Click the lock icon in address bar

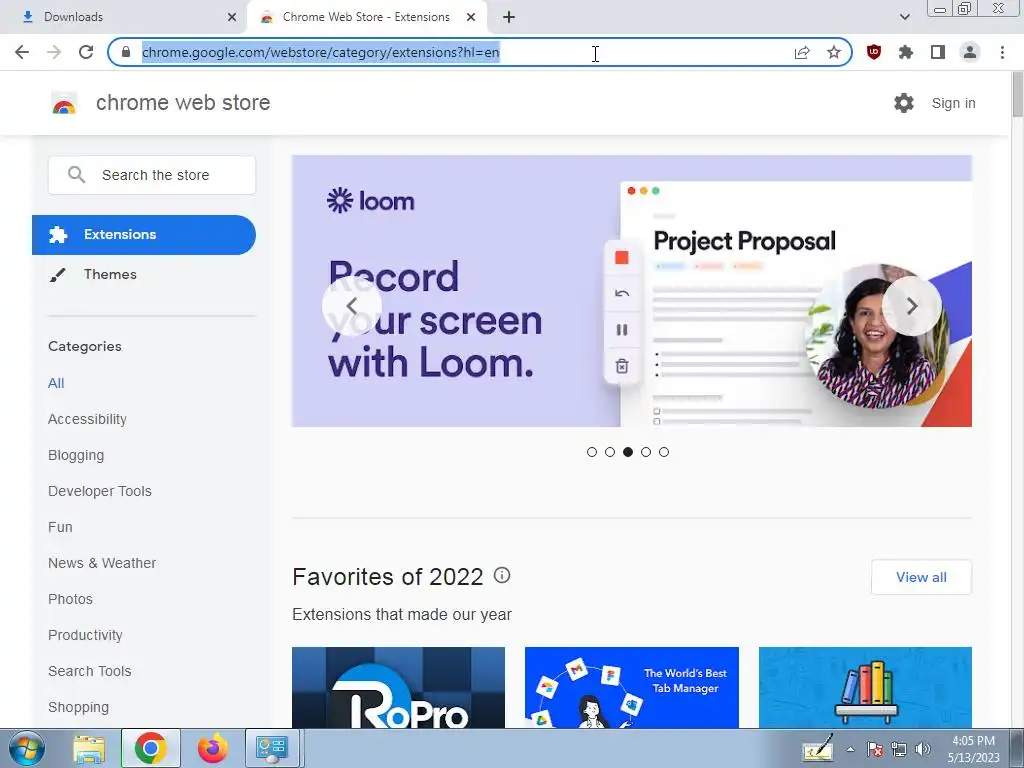[x=126, y=52]
